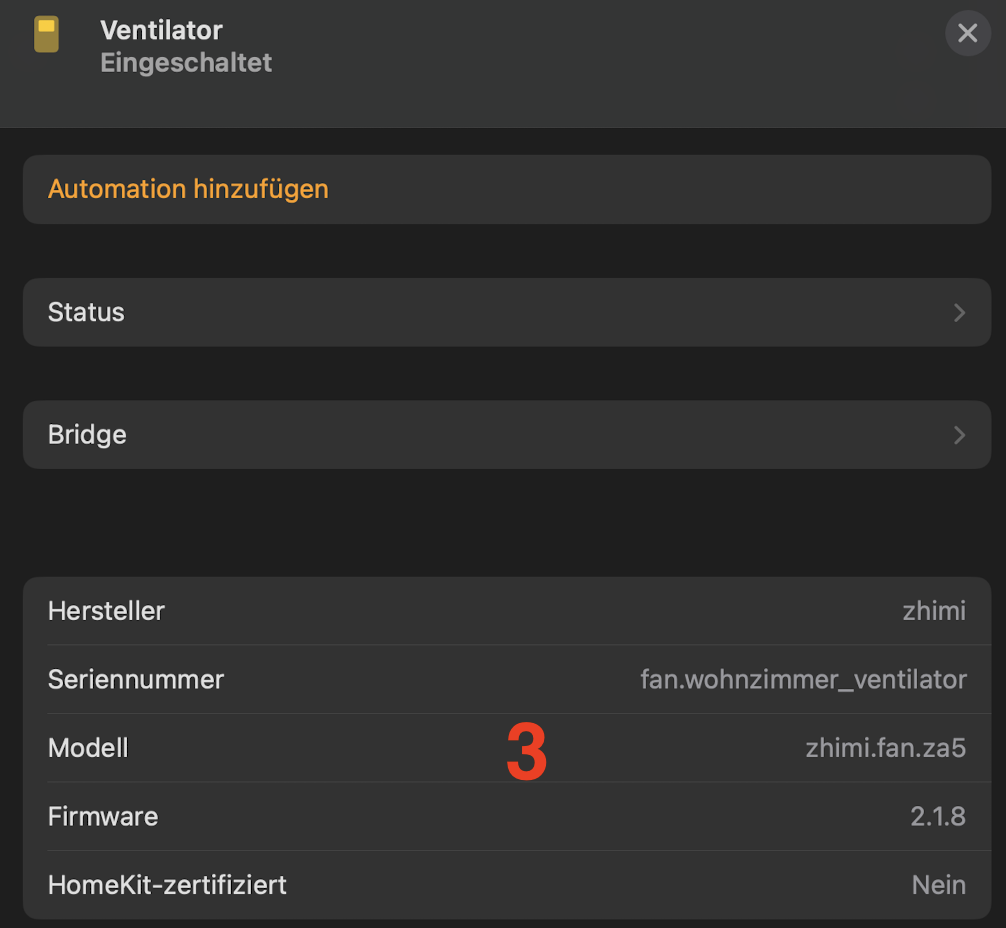The height and width of the screenshot is (928, 1006).
Task: Expand the Status section
Action: (507, 312)
